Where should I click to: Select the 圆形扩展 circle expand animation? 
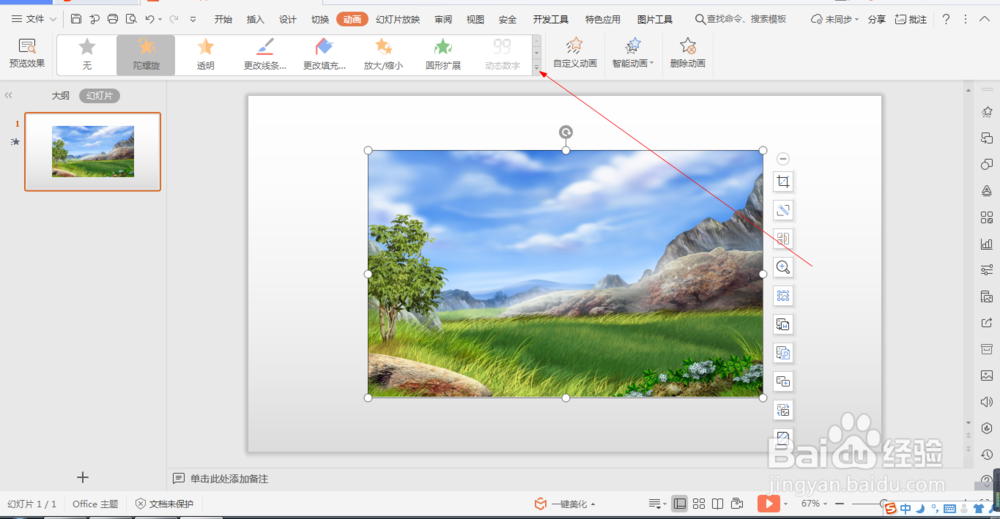pos(443,55)
